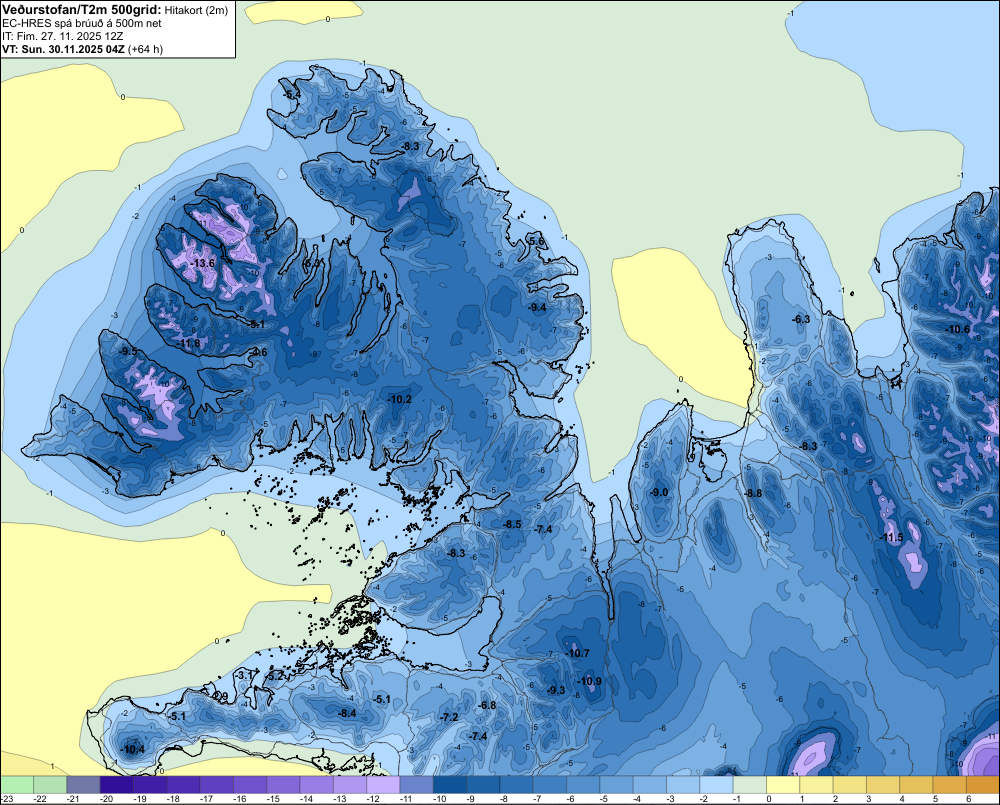Screen dimensions: 1000x805
Task: Select the dark blue legend swatch labeled -10
Action: (450, 785)
